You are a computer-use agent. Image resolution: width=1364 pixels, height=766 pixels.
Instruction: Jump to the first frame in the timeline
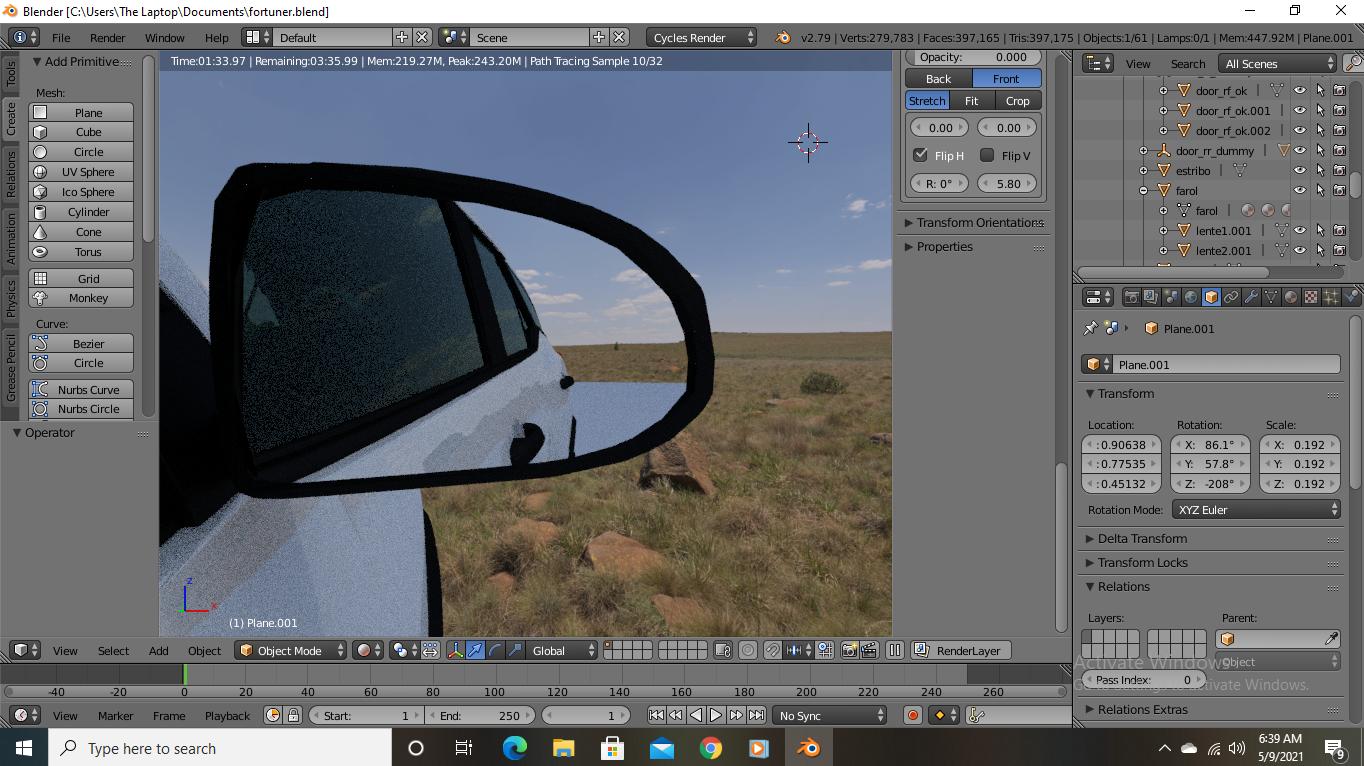click(x=656, y=714)
